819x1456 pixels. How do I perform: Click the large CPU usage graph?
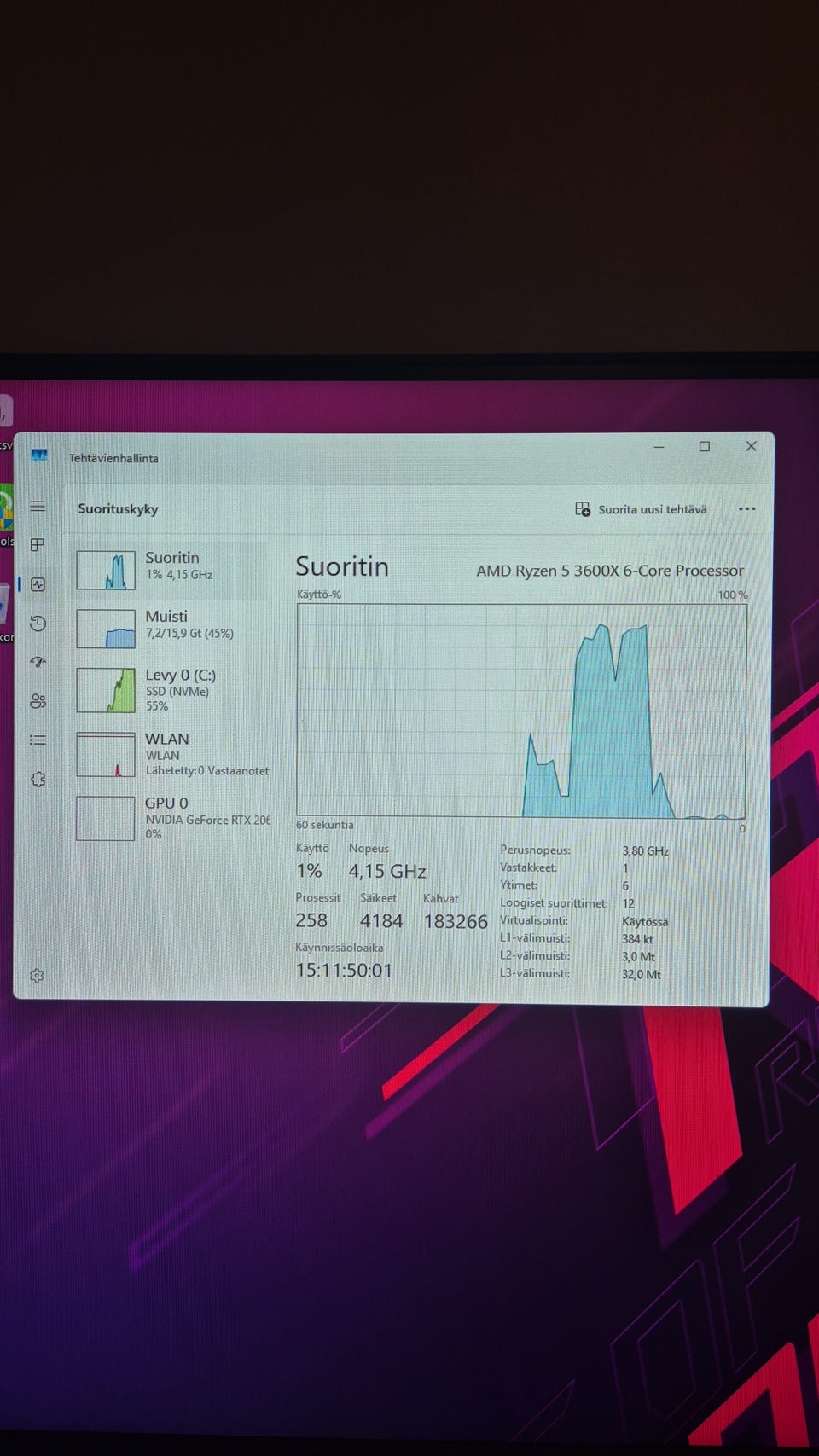coord(521,711)
